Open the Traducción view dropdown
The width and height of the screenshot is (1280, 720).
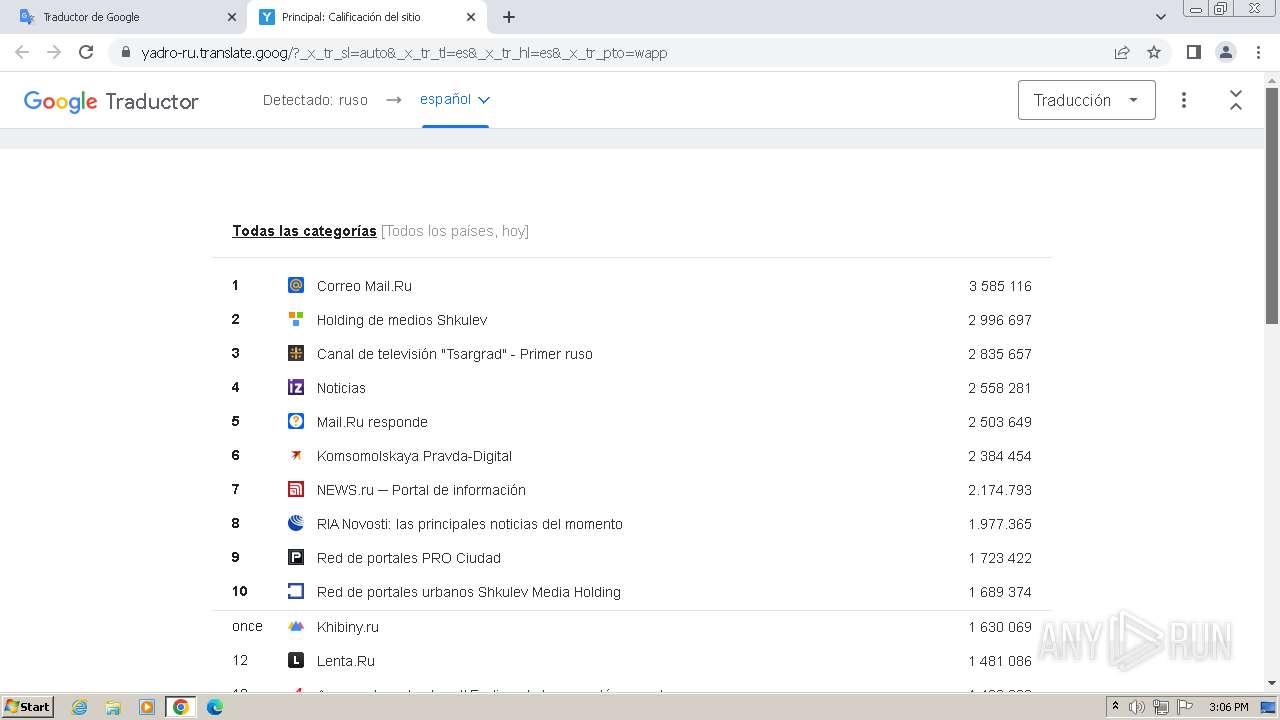pyautogui.click(x=1087, y=100)
